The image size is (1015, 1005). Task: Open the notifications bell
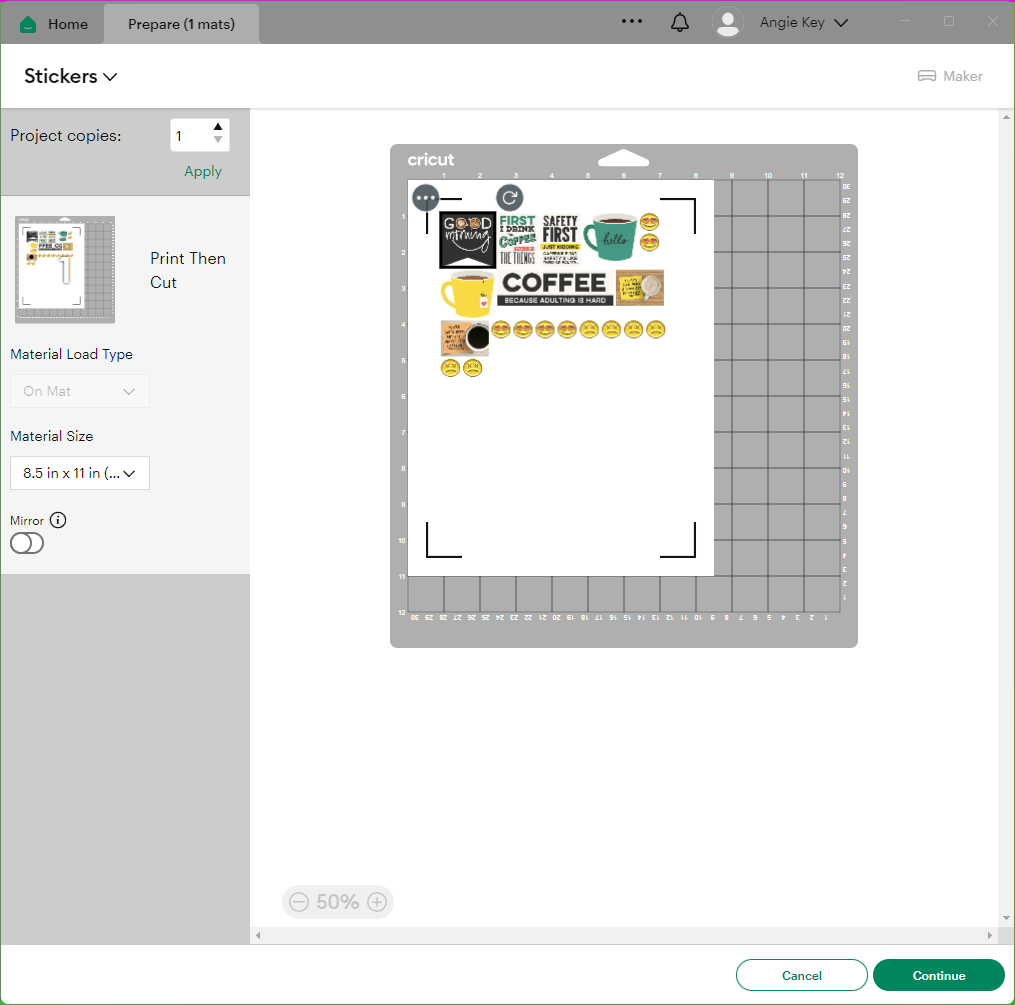680,23
